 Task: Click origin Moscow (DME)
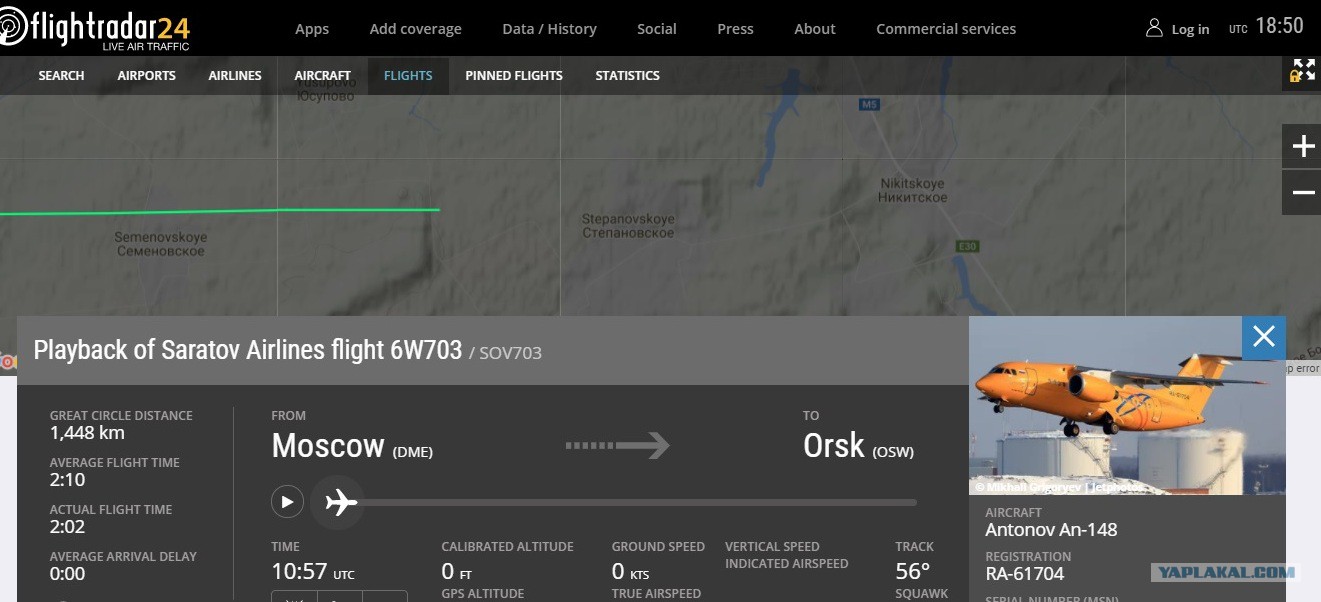tap(352, 446)
